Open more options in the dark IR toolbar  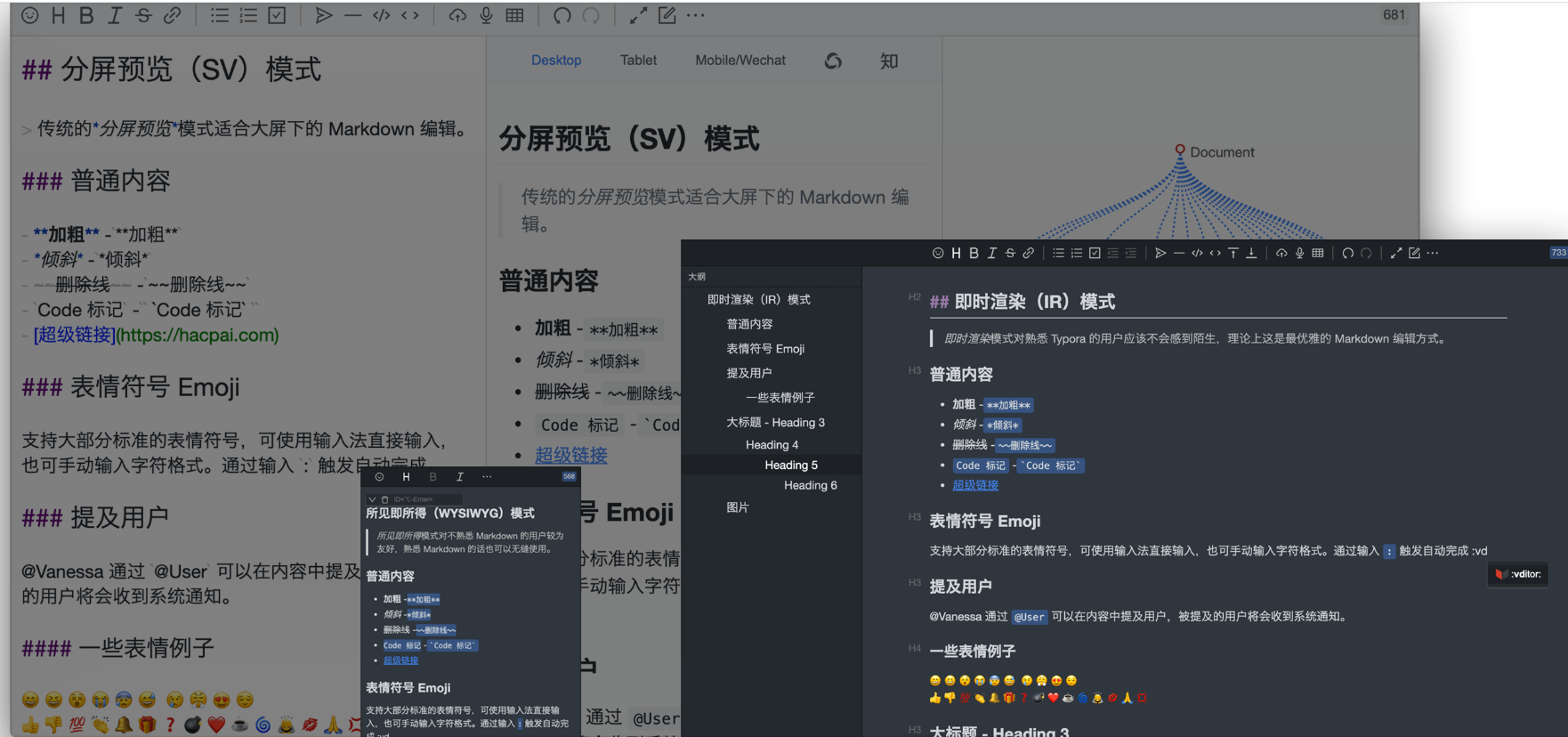pos(1433,254)
